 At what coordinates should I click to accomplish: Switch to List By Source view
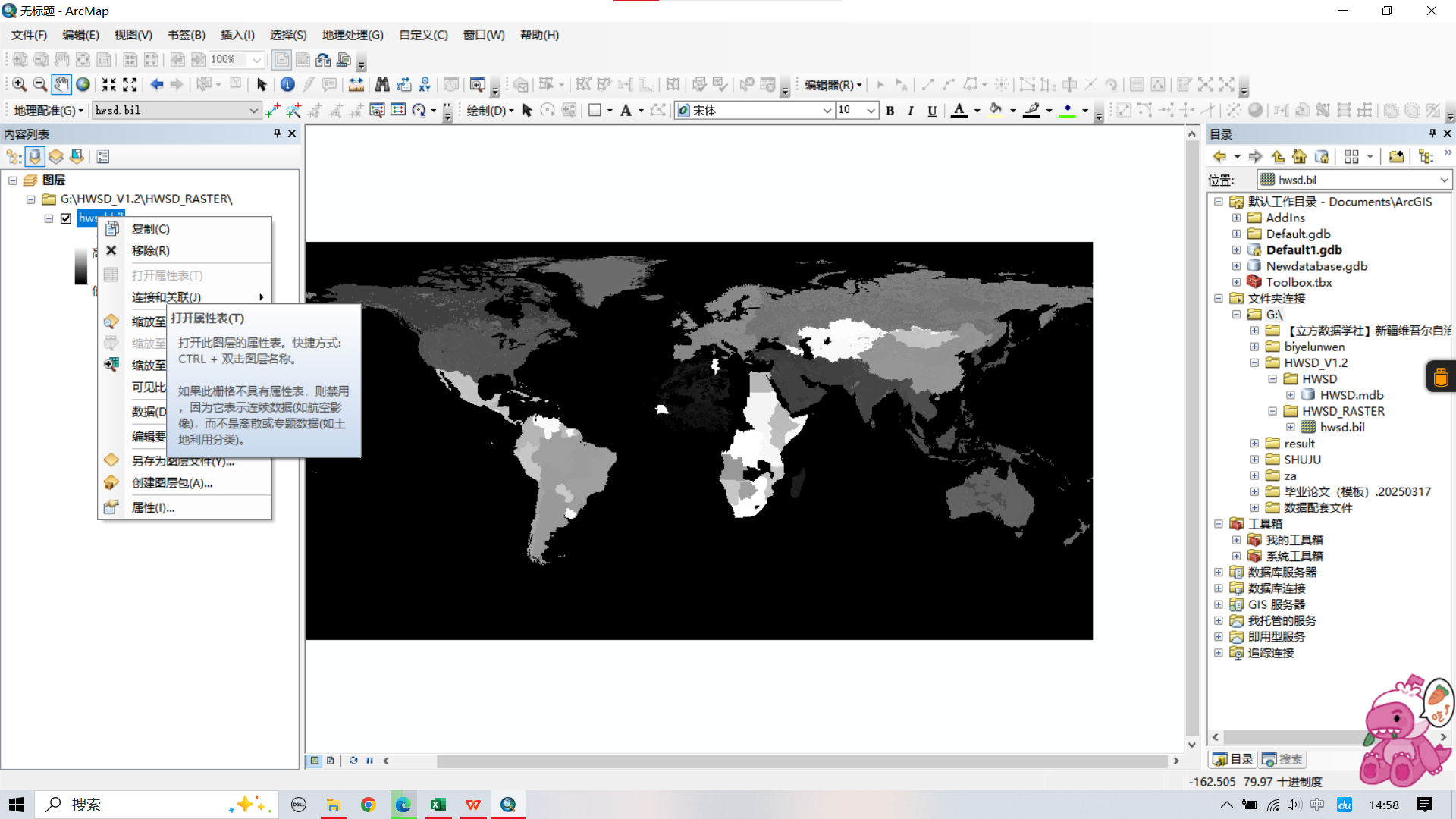click(35, 156)
